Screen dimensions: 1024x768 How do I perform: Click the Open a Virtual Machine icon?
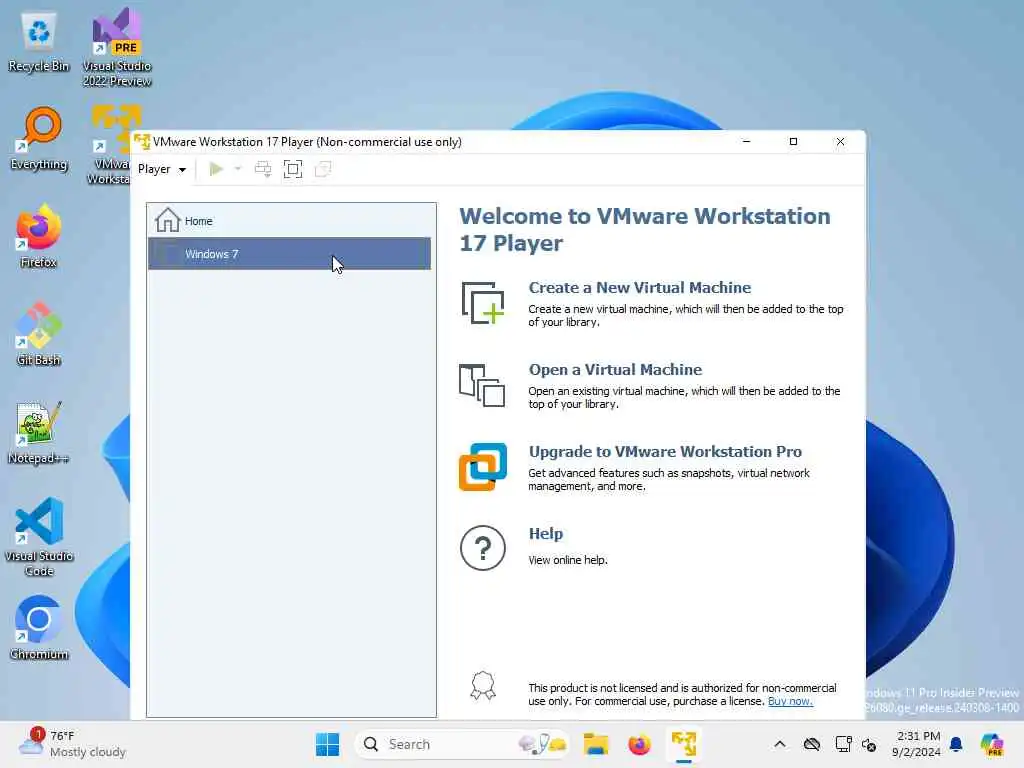(x=482, y=385)
